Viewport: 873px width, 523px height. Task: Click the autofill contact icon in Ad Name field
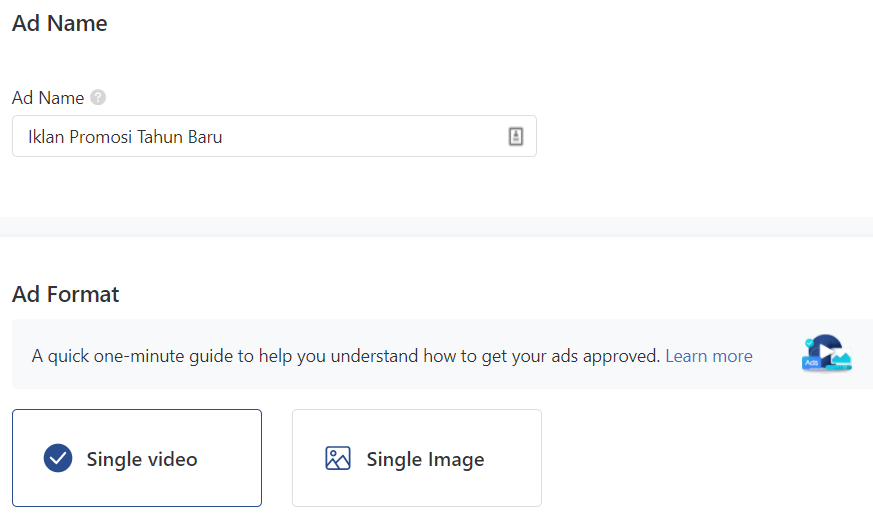point(516,137)
